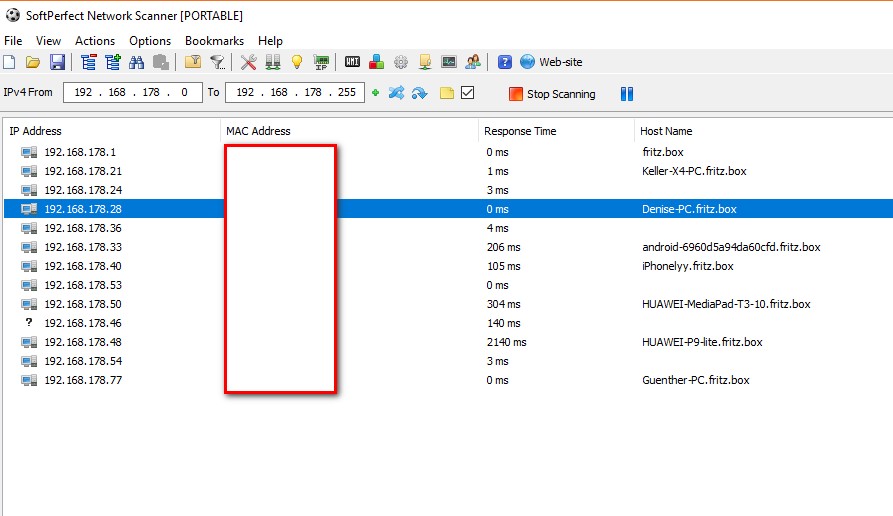
Task: Click the colored blocks icon
Action: coord(376,62)
